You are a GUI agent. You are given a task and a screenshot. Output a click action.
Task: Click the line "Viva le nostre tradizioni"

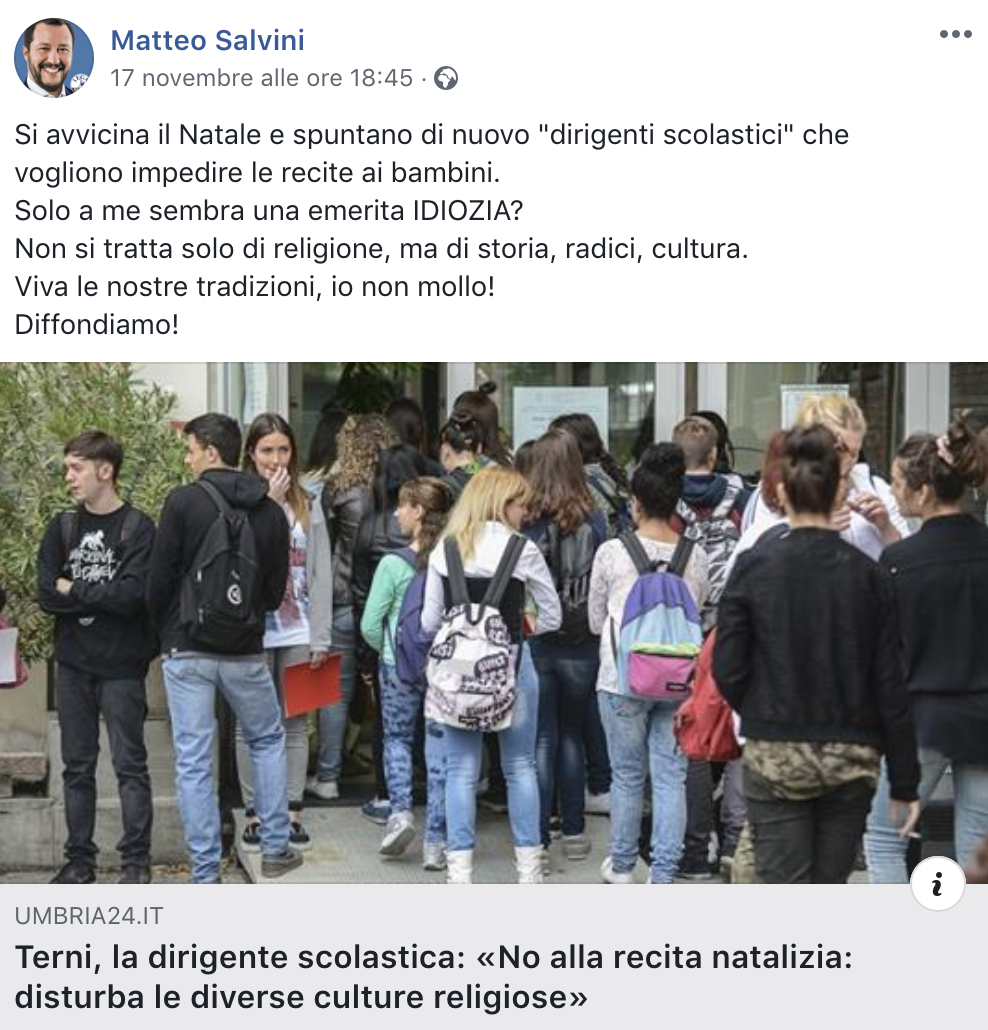click(255, 286)
